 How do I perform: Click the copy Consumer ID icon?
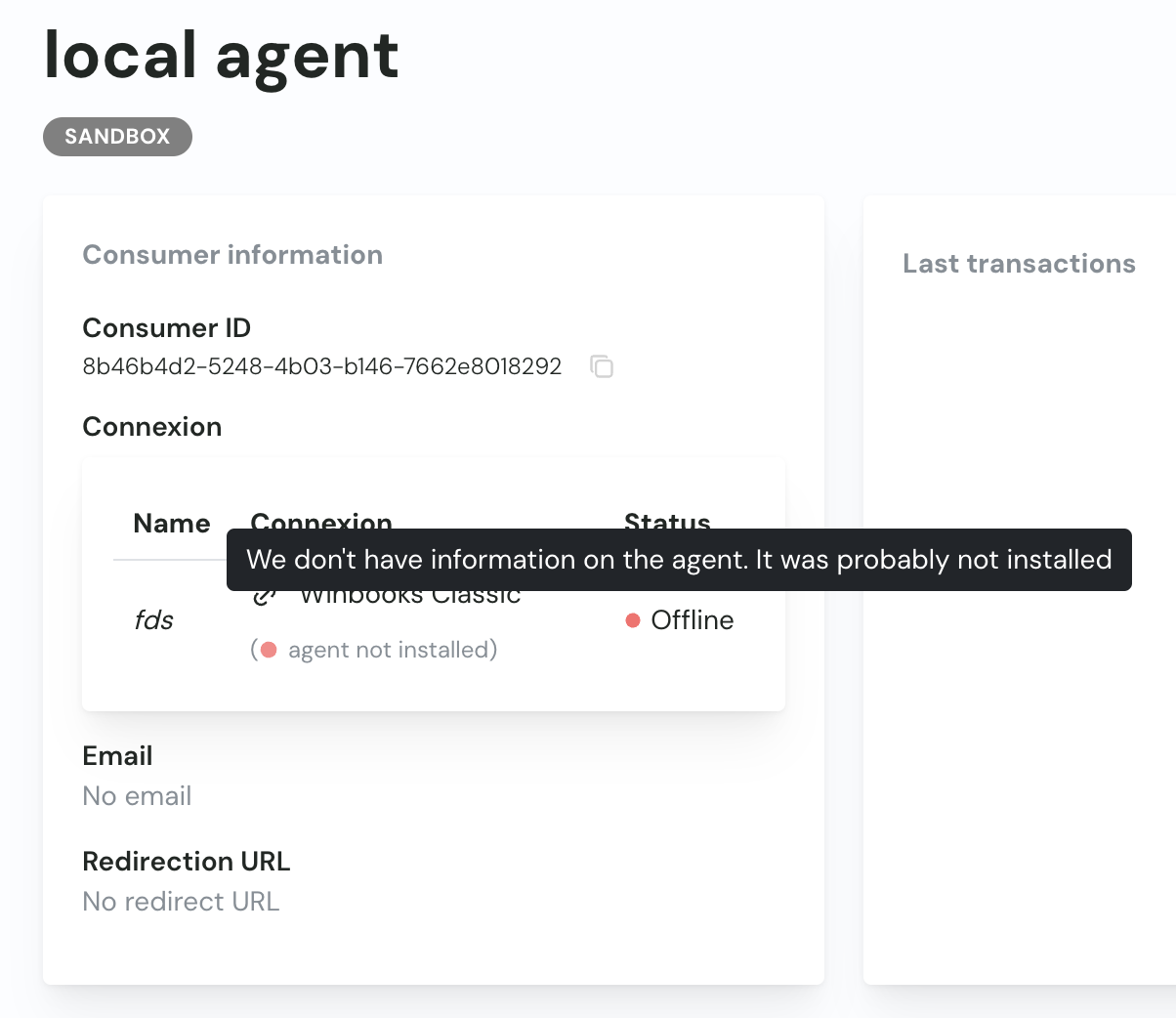(602, 366)
